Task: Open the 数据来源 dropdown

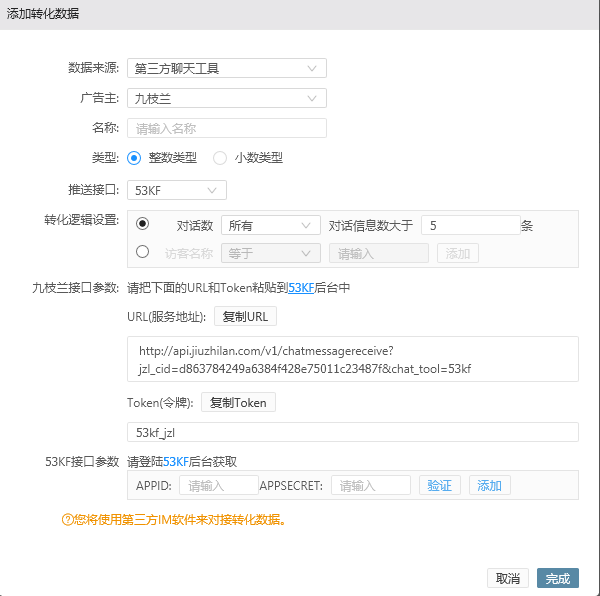Action: (x=227, y=68)
